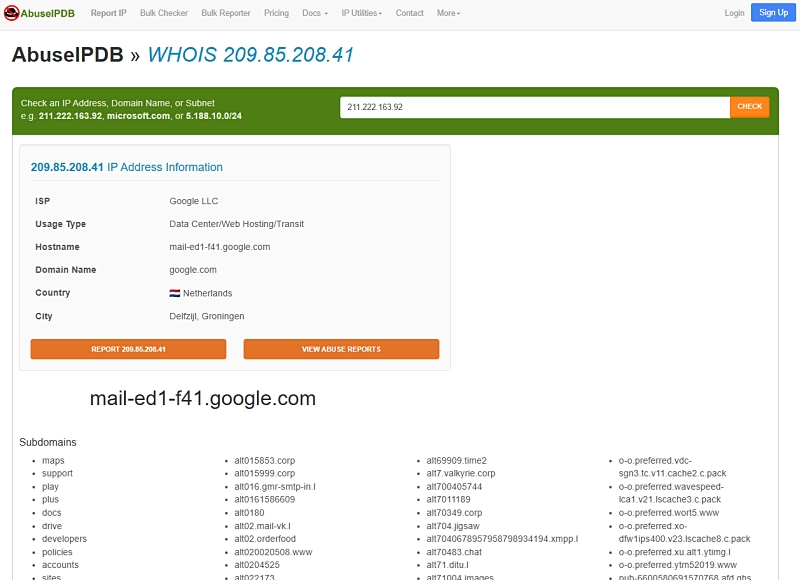Select Bulk Reporter in navigation

click(x=226, y=13)
